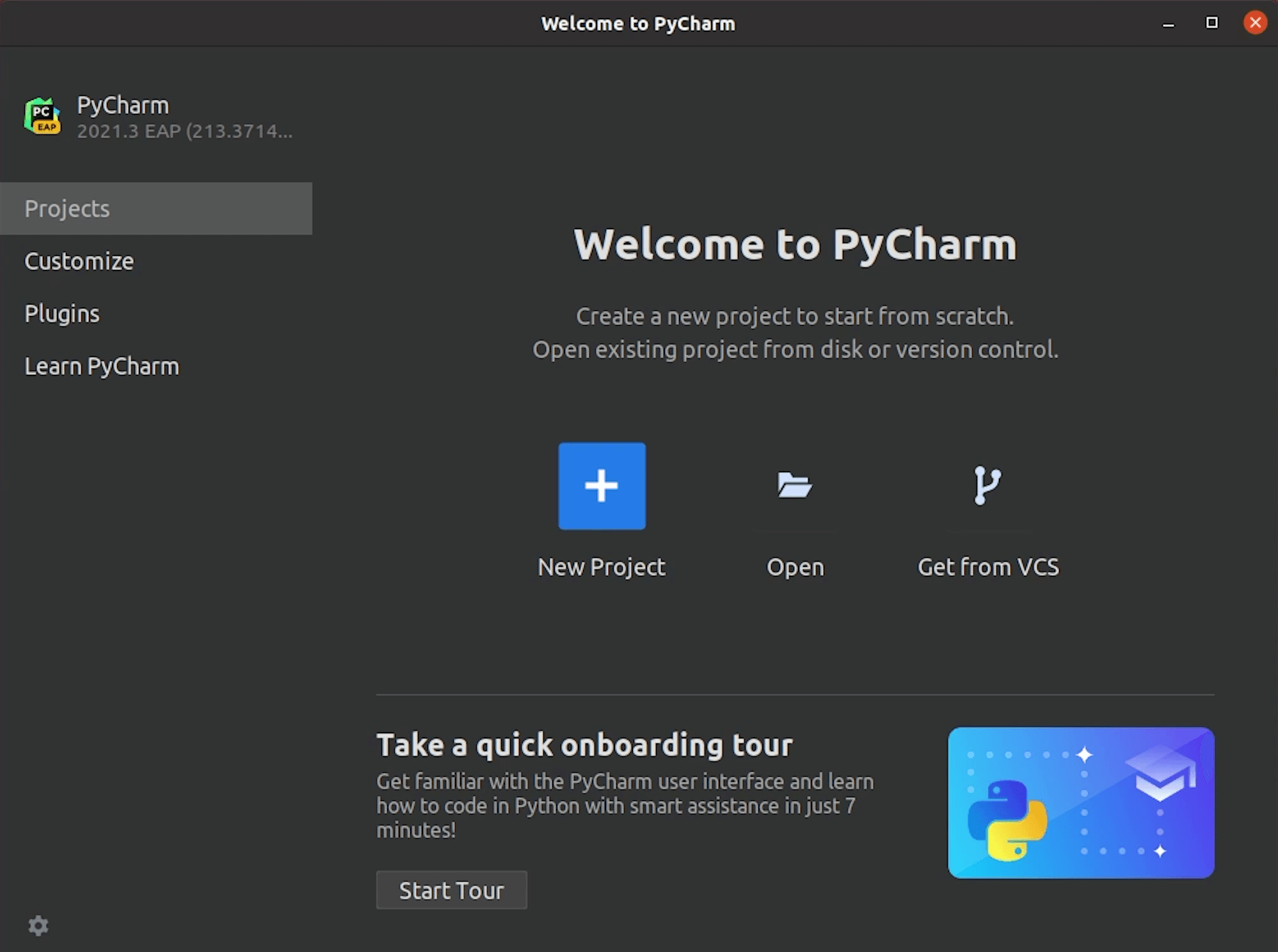1278x952 pixels.
Task: Click the Get from VCS label
Action: click(x=988, y=567)
